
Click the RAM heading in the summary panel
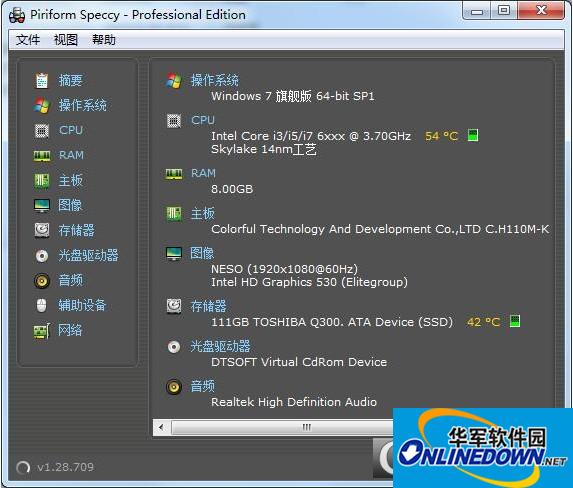[x=204, y=173]
